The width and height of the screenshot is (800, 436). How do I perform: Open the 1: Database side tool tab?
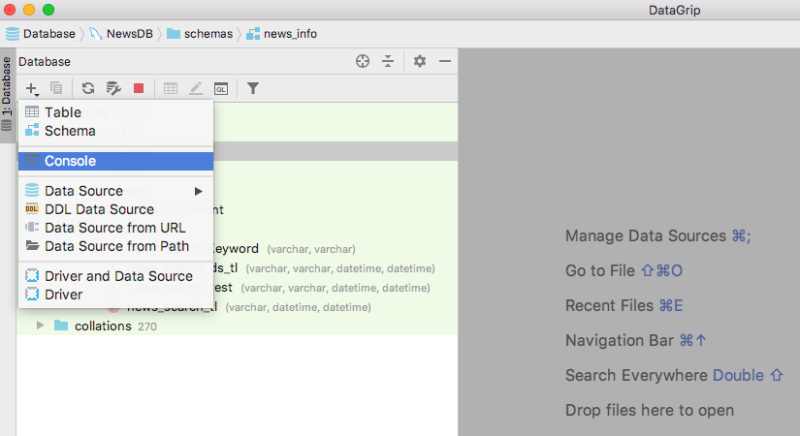(7, 94)
